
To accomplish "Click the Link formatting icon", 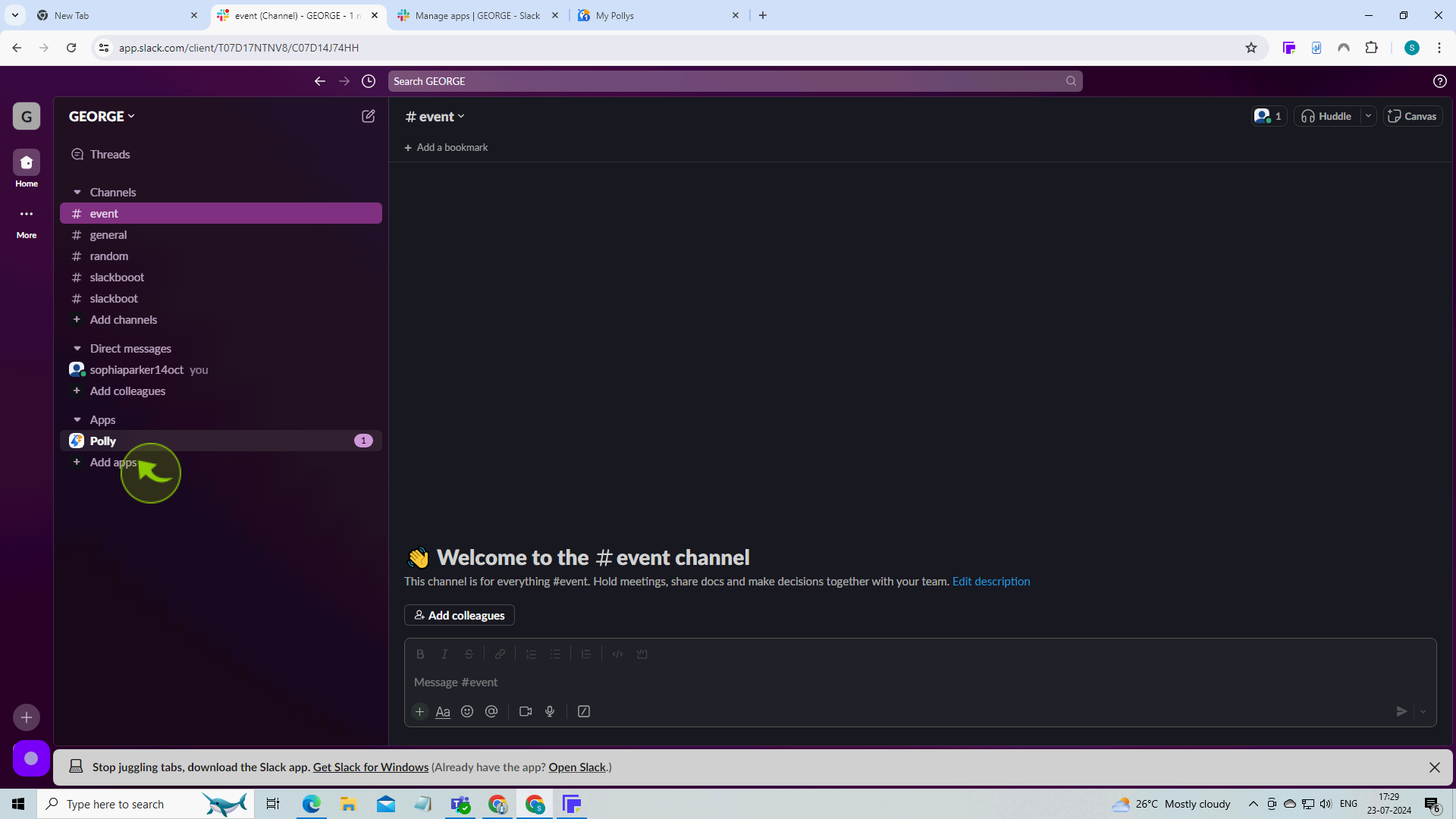I will tap(500, 654).
